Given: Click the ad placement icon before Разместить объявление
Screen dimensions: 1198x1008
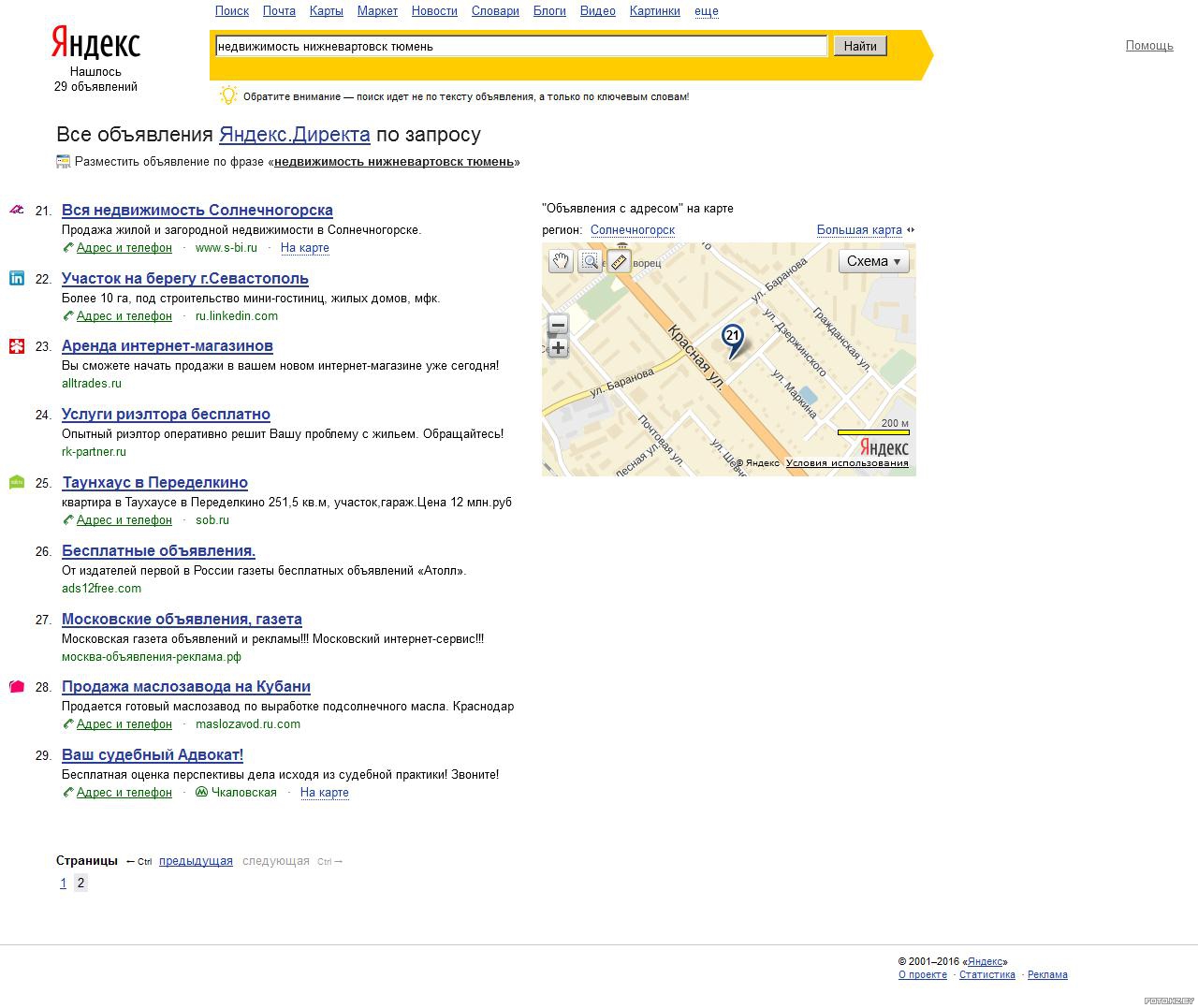Looking at the screenshot, I should pyautogui.click(x=64, y=161).
